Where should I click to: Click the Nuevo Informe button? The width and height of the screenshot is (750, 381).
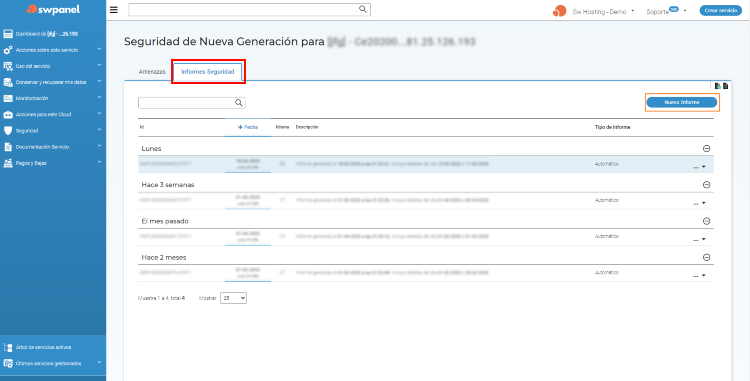click(682, 102)
